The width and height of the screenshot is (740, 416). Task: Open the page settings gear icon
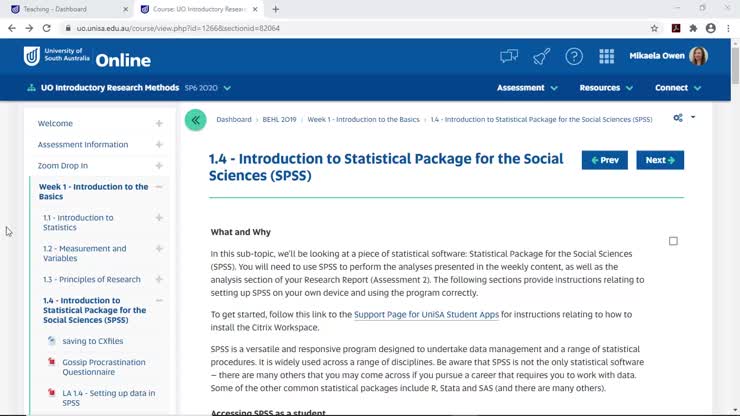678,118
